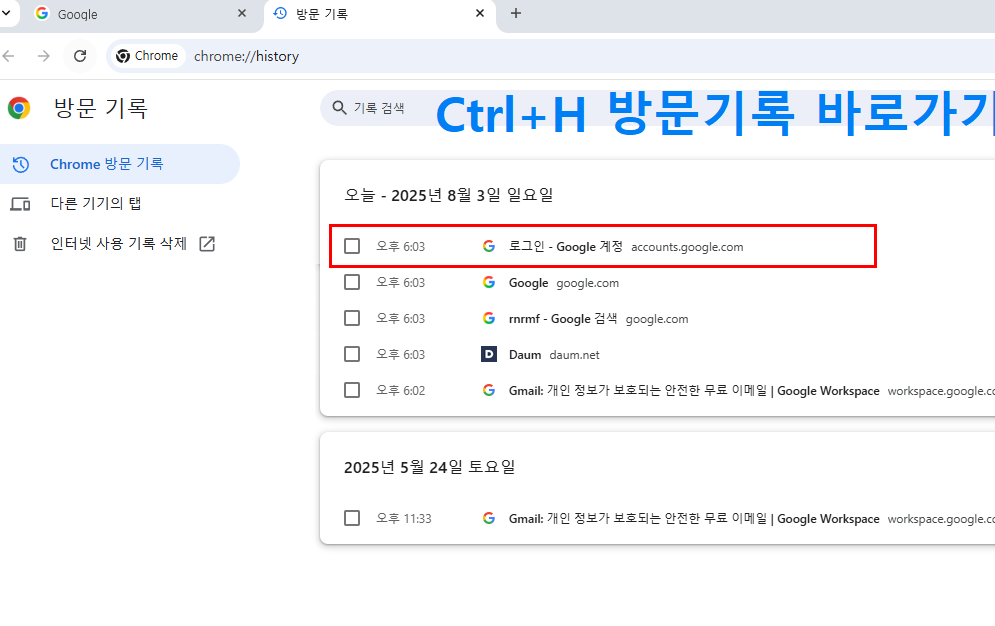Click the 오후 11:33 timestamp
The height and width of the screenshot is (626, 995).
click(404, 518)
